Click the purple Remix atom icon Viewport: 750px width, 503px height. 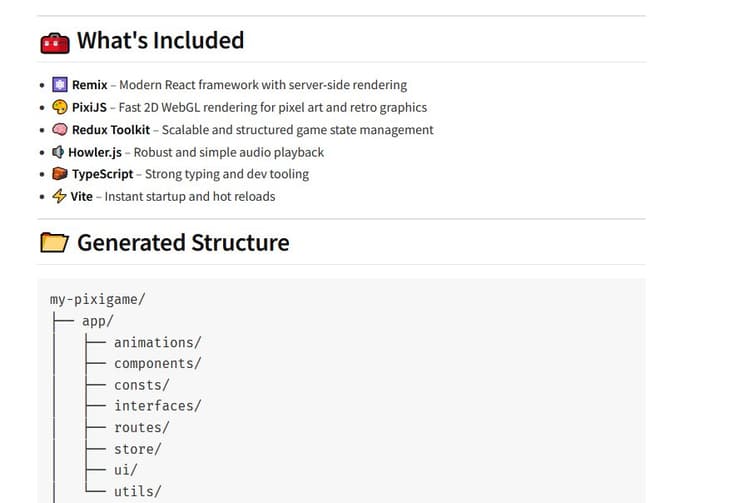pyautogui.click(x=60, y=85)
